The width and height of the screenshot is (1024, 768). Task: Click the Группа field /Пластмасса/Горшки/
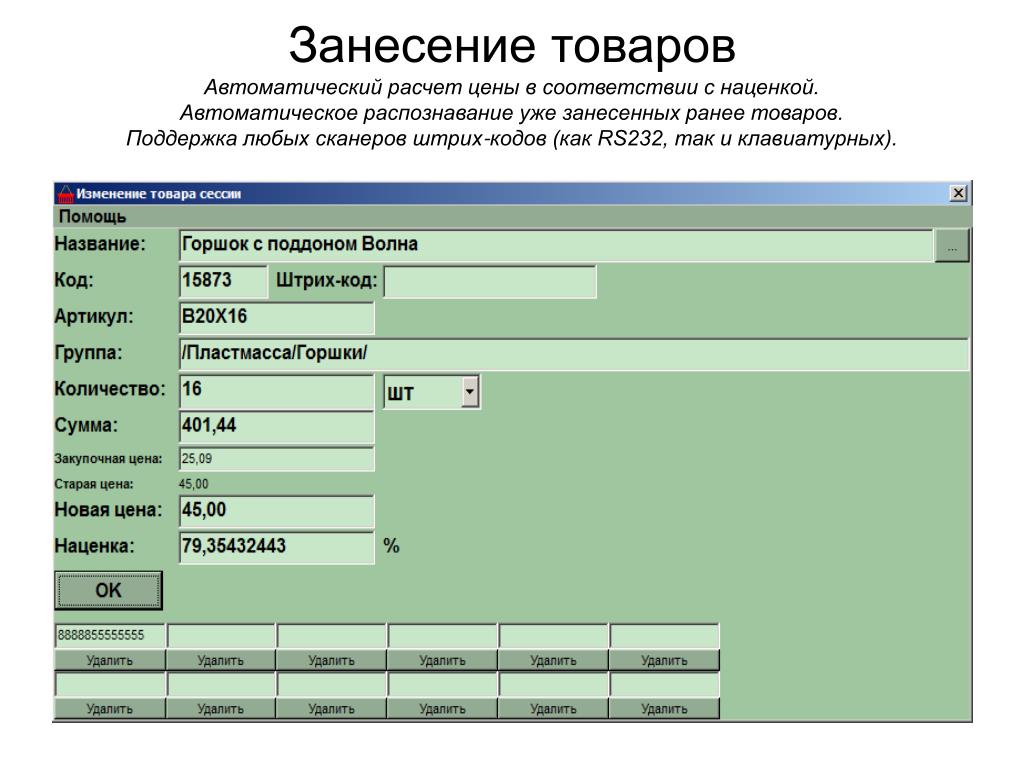pos(573,354)
